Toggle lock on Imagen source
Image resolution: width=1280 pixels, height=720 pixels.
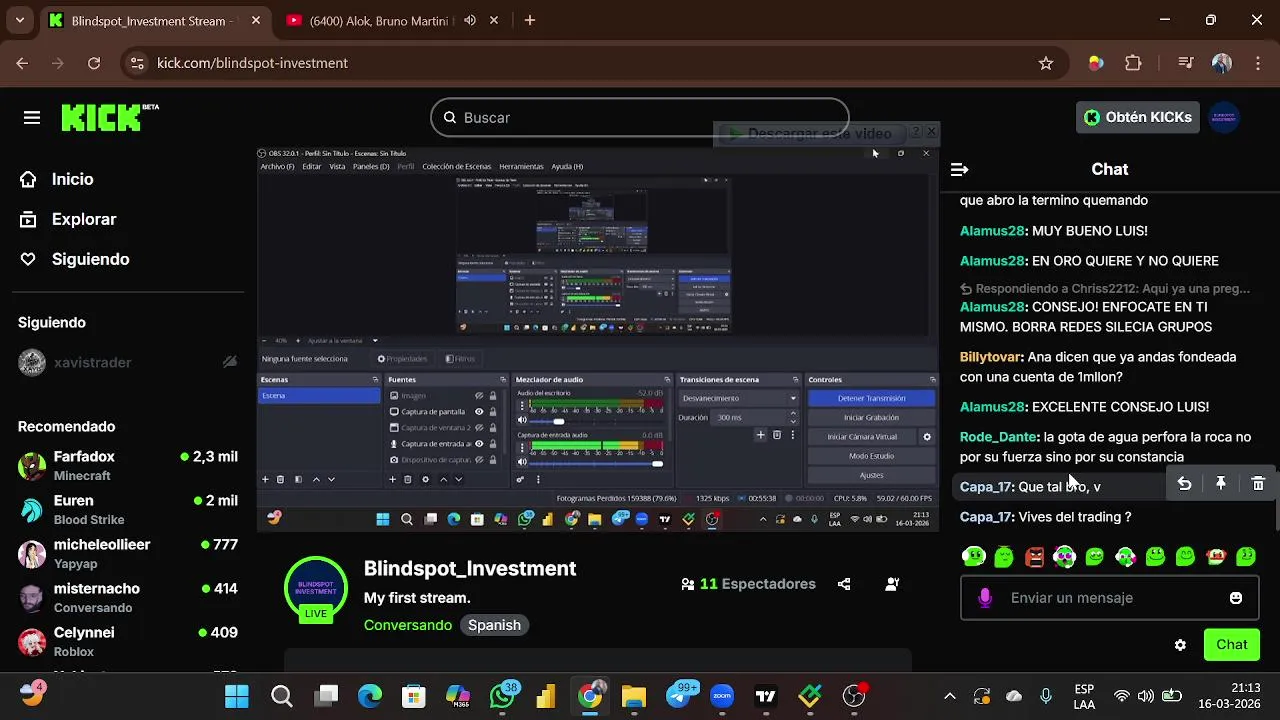point(493,396)
